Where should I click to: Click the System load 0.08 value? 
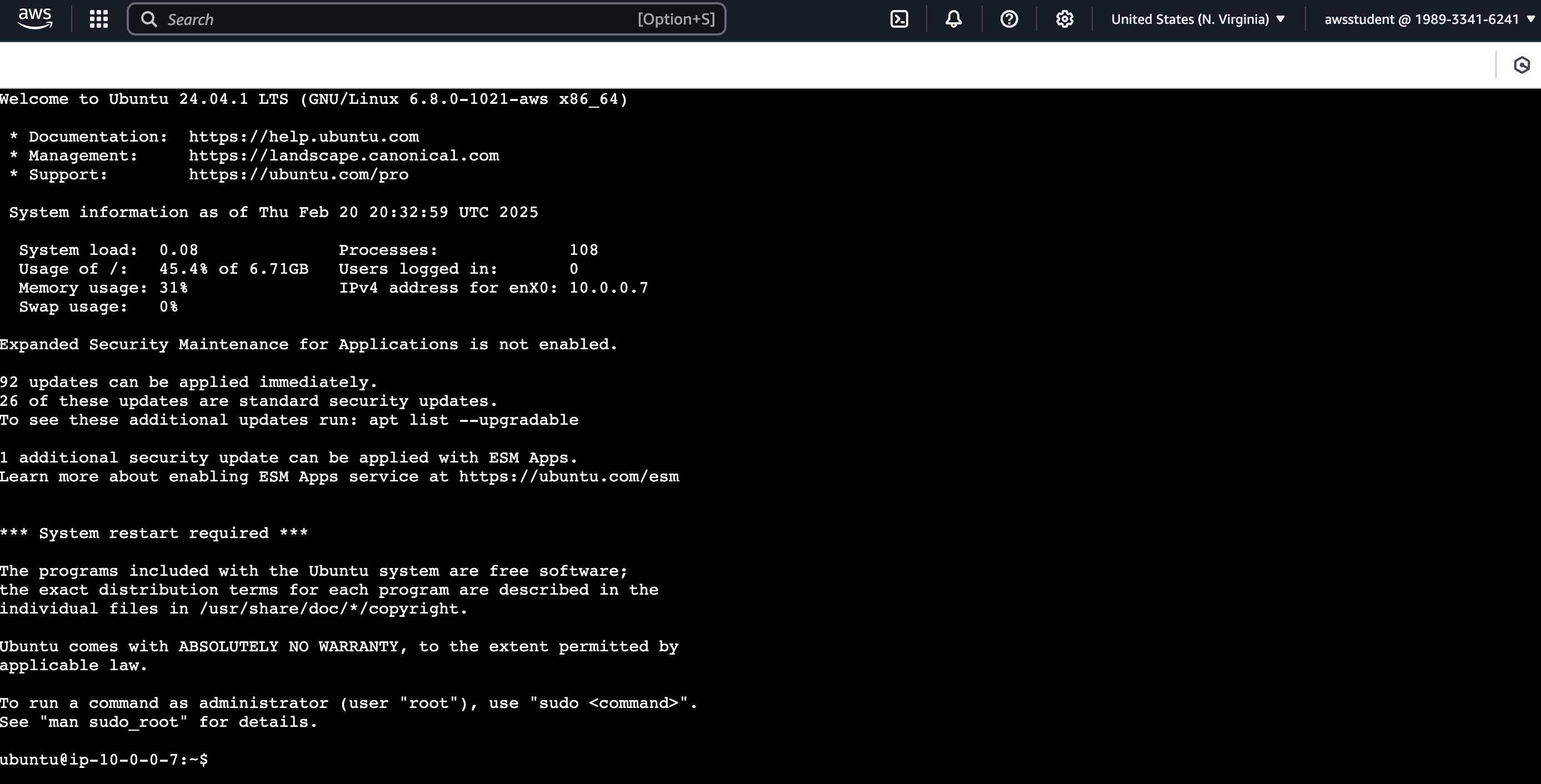[x=179, y=250]
